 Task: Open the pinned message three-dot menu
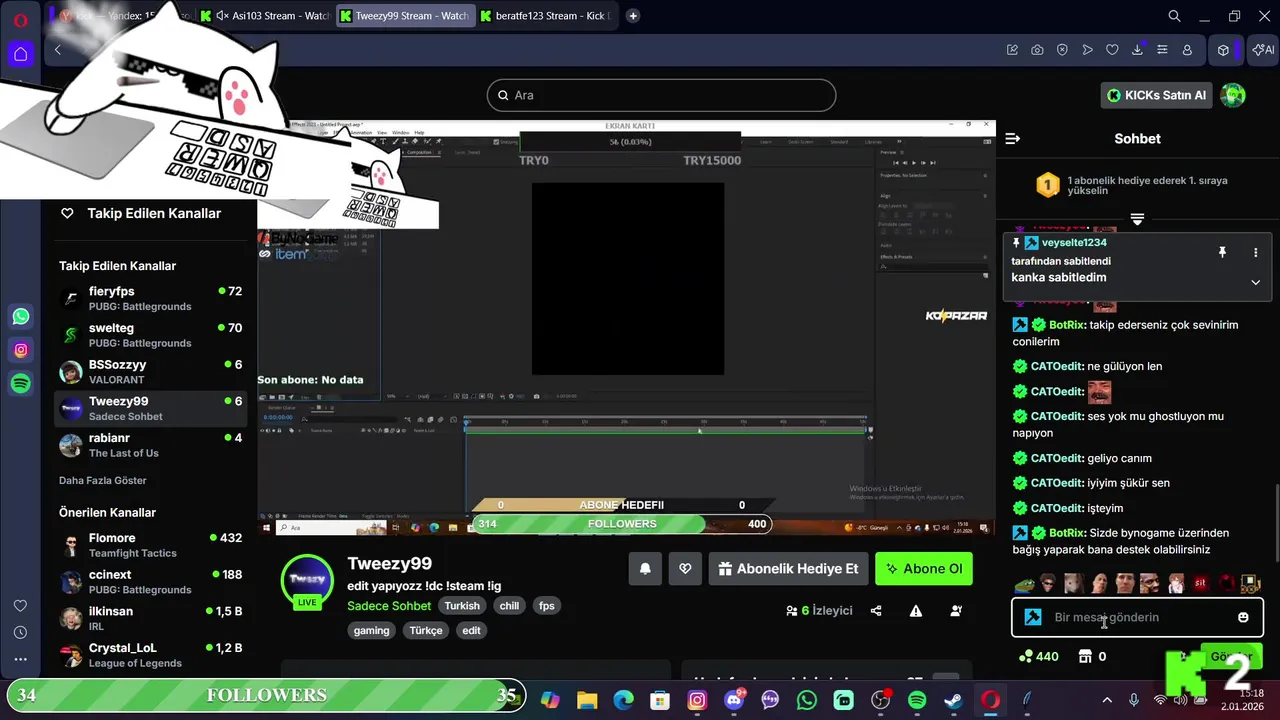click(1255, 253)
